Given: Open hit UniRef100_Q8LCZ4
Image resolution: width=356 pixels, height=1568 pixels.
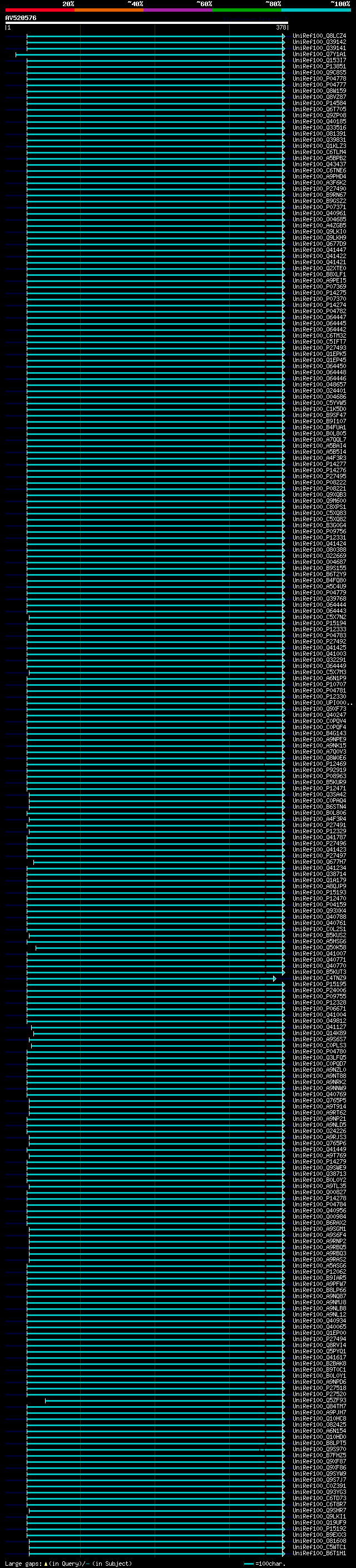Looking at the screenshot, I should click(x=319, y=36).
